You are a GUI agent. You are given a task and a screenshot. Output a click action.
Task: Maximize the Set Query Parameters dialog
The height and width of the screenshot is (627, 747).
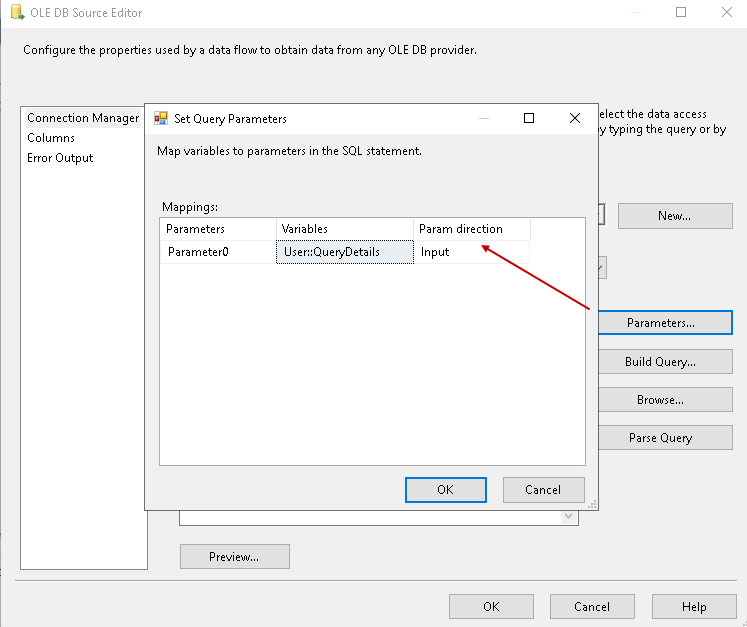coord(529,118)
